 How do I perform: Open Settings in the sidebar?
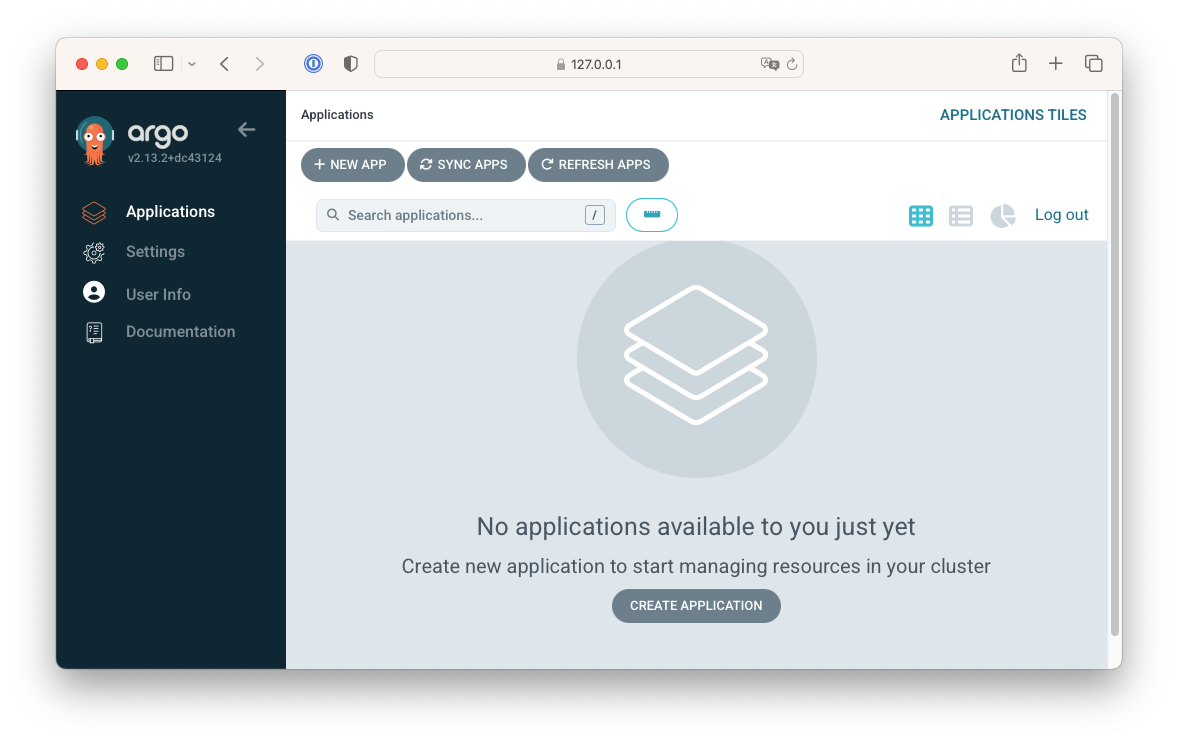click(156, 252)
